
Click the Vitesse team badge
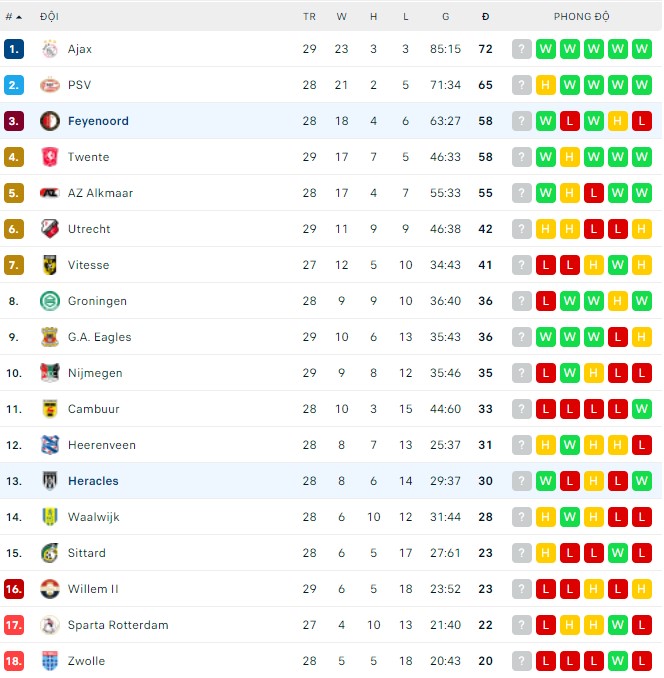point(50,265)
